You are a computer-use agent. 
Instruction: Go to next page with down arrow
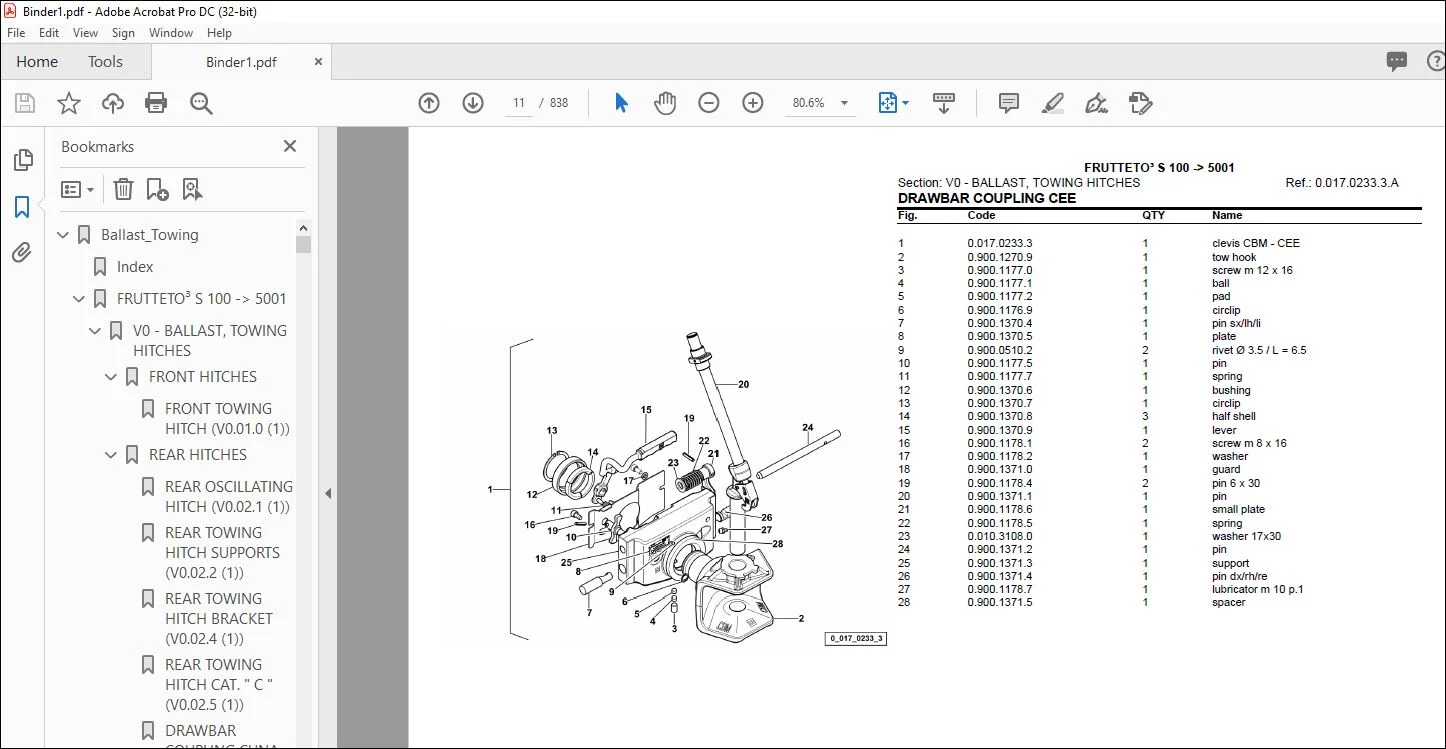[x=473, y=103]
